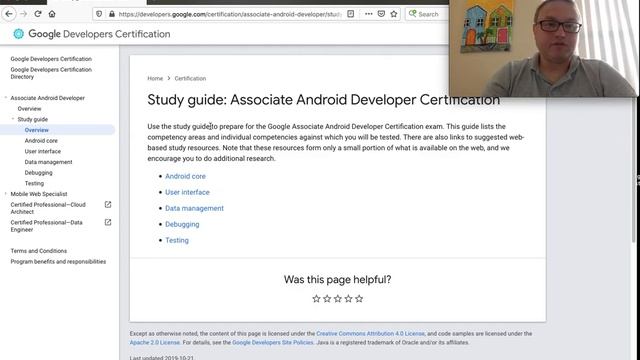This screenshot has width=640, height=360.
Task: Open Data management in the sidebar
Action: (49, 162)
